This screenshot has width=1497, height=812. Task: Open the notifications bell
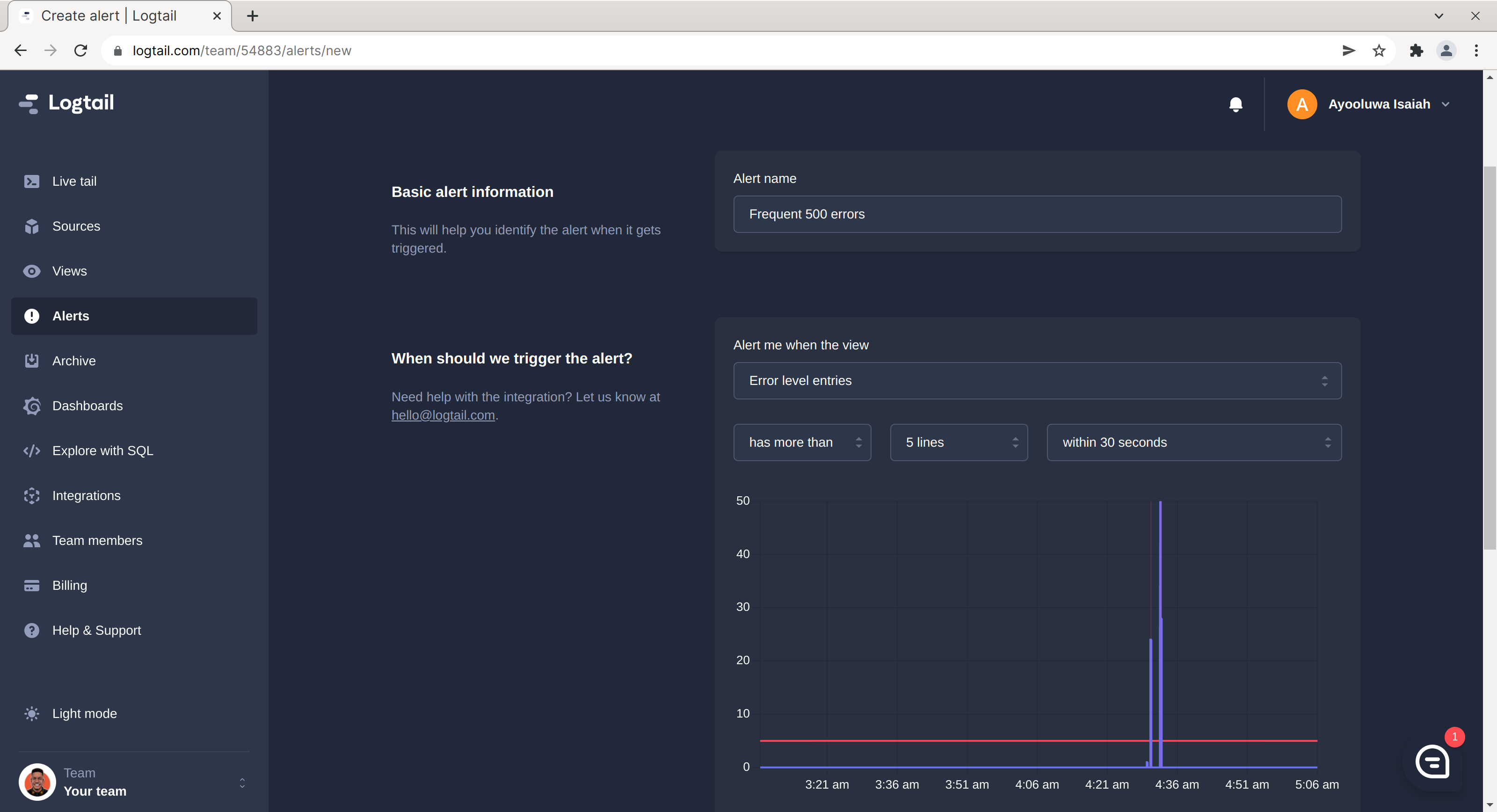[1235, 105]
